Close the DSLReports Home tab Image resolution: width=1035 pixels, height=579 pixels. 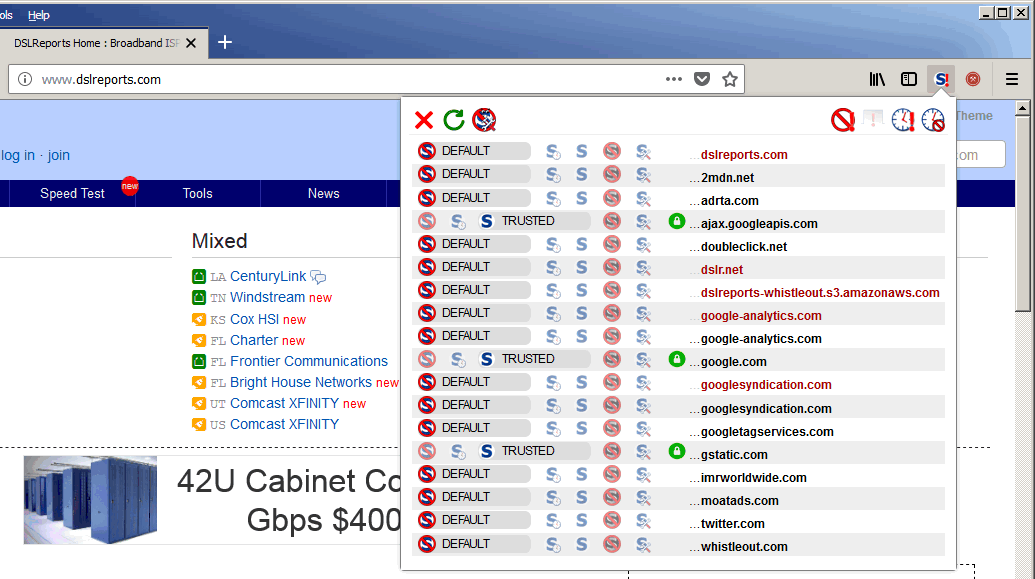click(191, 43)
